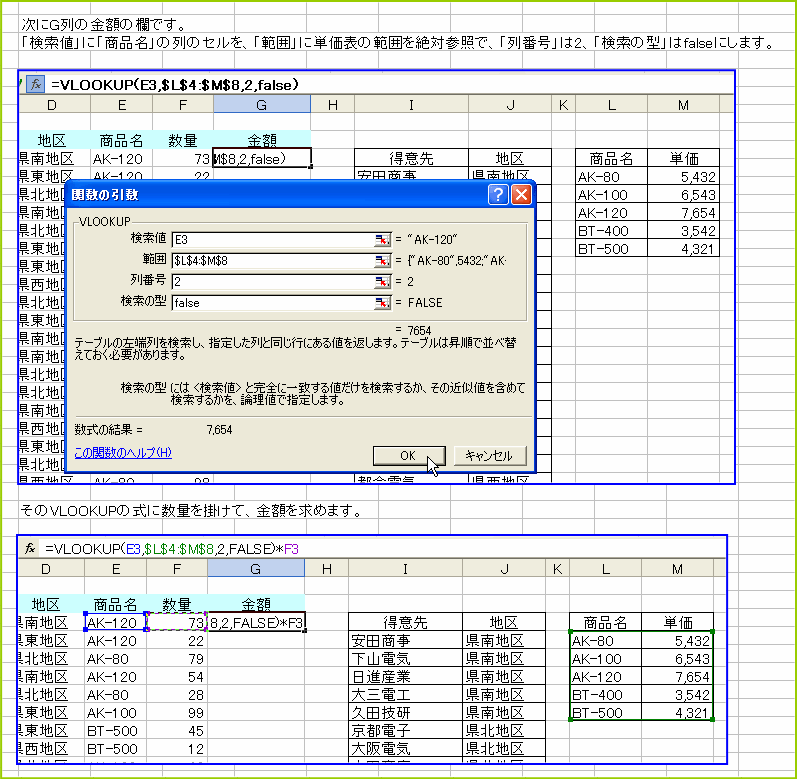Click cell showing 8,2,FALSE)*F3 in lower sheet
797x779 pixels.
click(x=256, y=622)
